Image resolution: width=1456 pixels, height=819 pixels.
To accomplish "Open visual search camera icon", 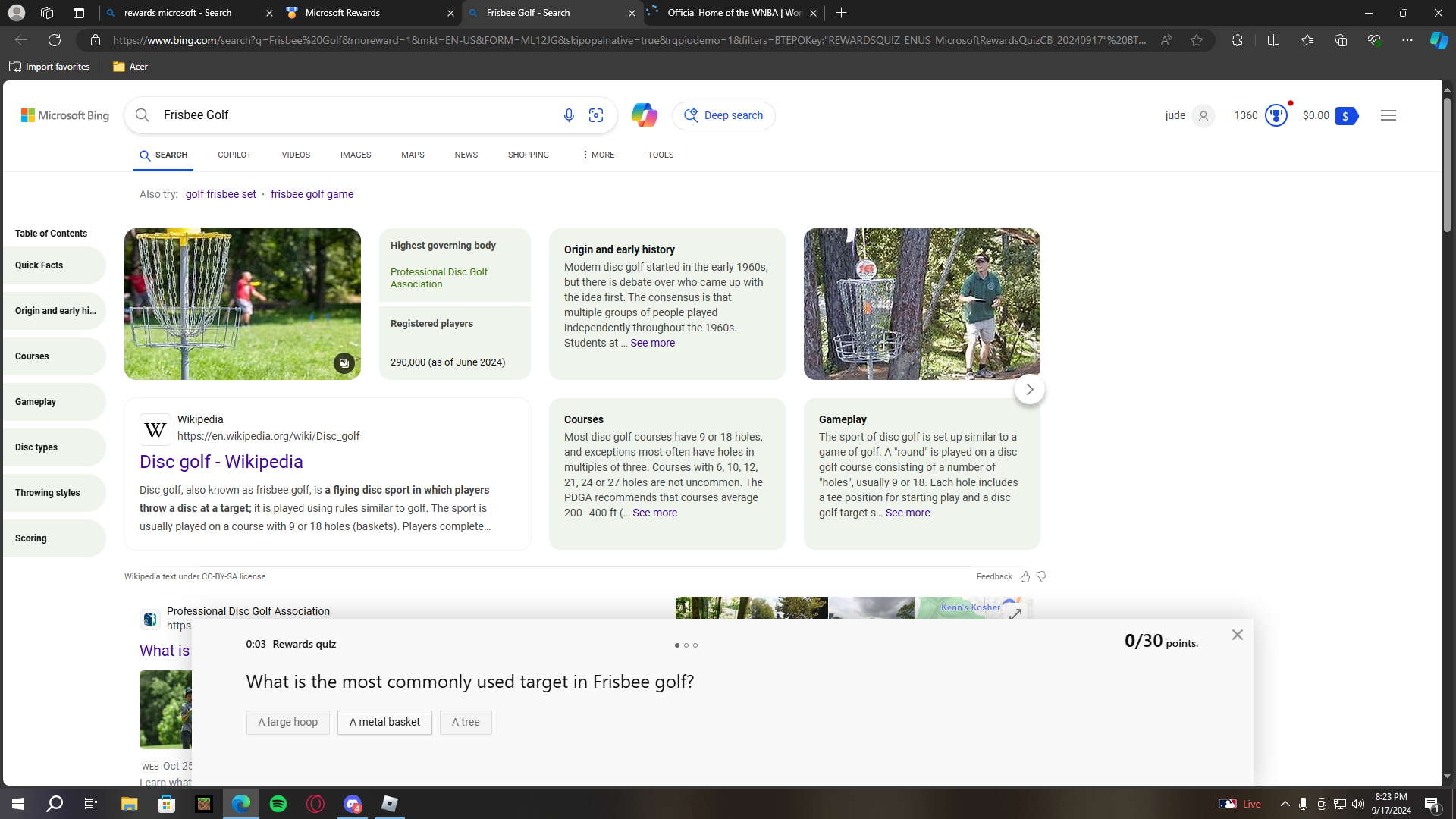I will (x=596, y=115).
